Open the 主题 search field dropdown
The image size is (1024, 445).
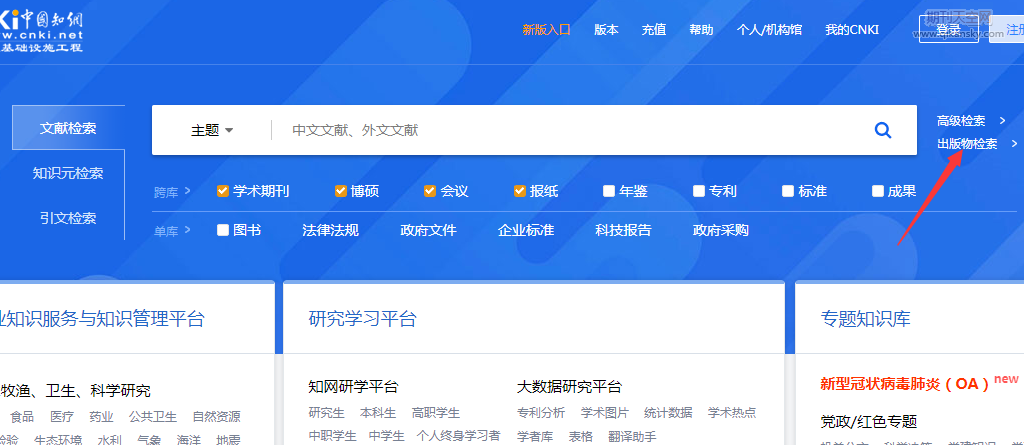212,130
